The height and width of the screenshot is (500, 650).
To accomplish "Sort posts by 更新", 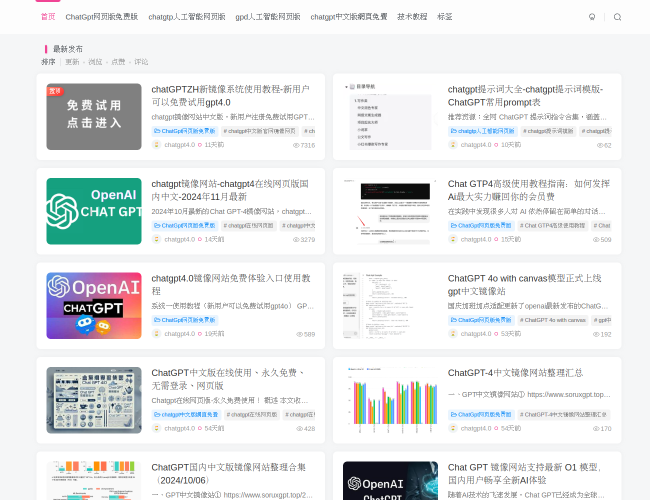I will pyautogui.click(x=72, y=62).
